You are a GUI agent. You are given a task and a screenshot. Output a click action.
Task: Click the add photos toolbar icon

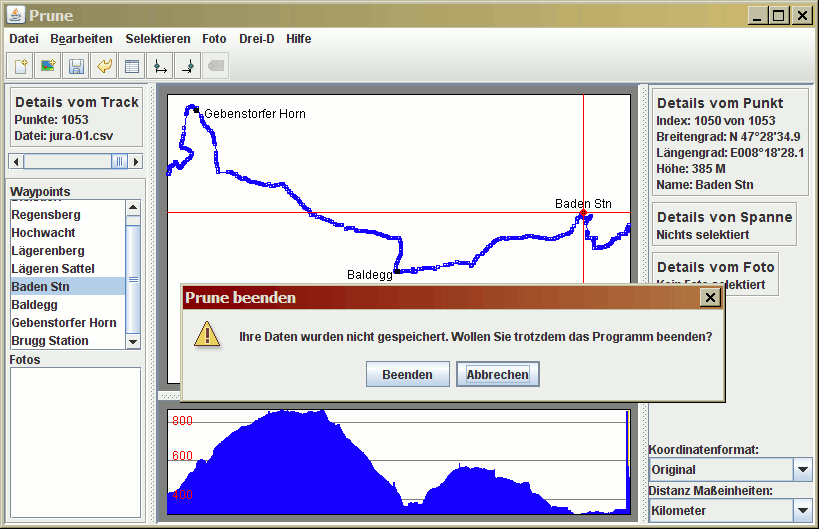pos(47,67)
